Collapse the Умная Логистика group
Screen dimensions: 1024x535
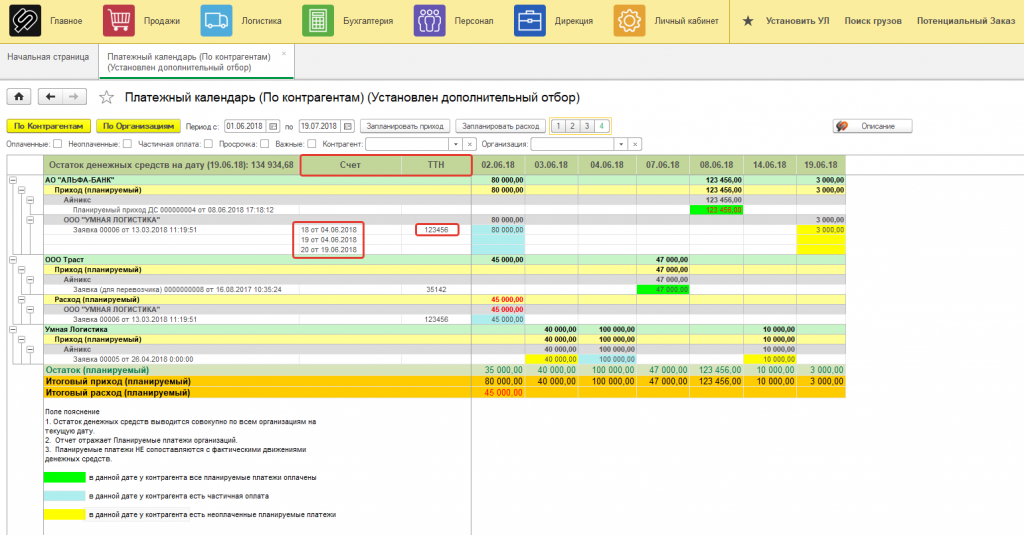[12, 330]
